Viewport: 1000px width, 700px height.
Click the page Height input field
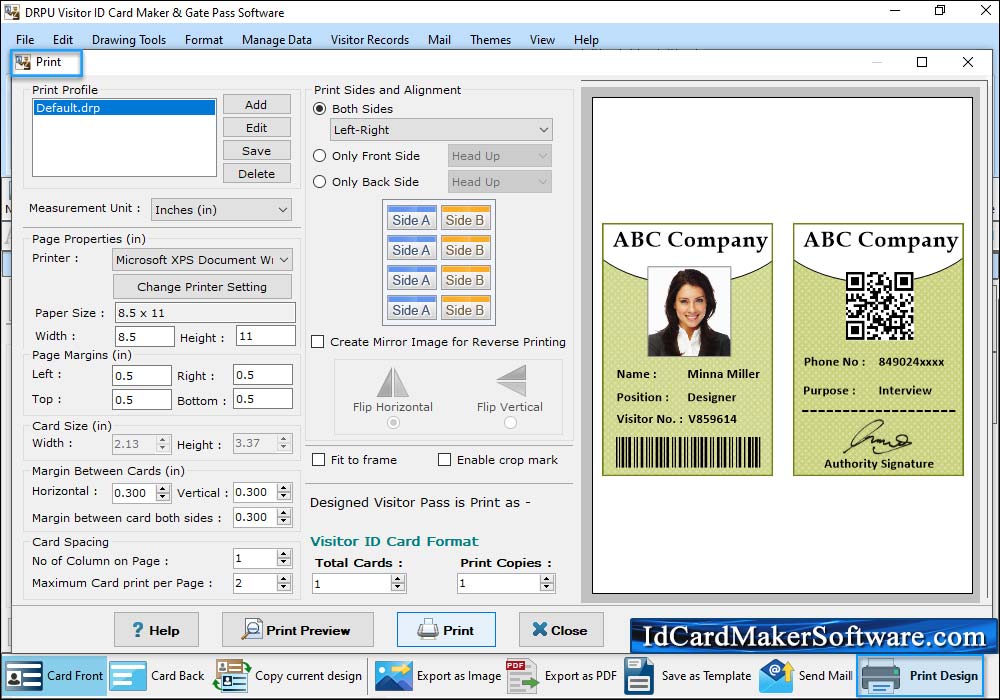pos(266,336)
